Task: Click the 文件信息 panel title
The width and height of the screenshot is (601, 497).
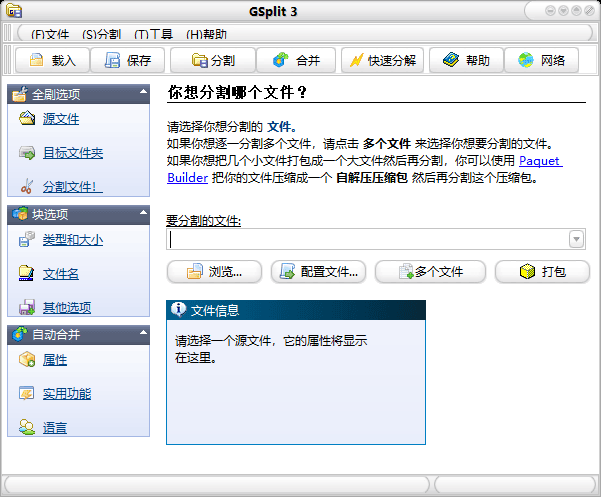Action: (215, 310)
